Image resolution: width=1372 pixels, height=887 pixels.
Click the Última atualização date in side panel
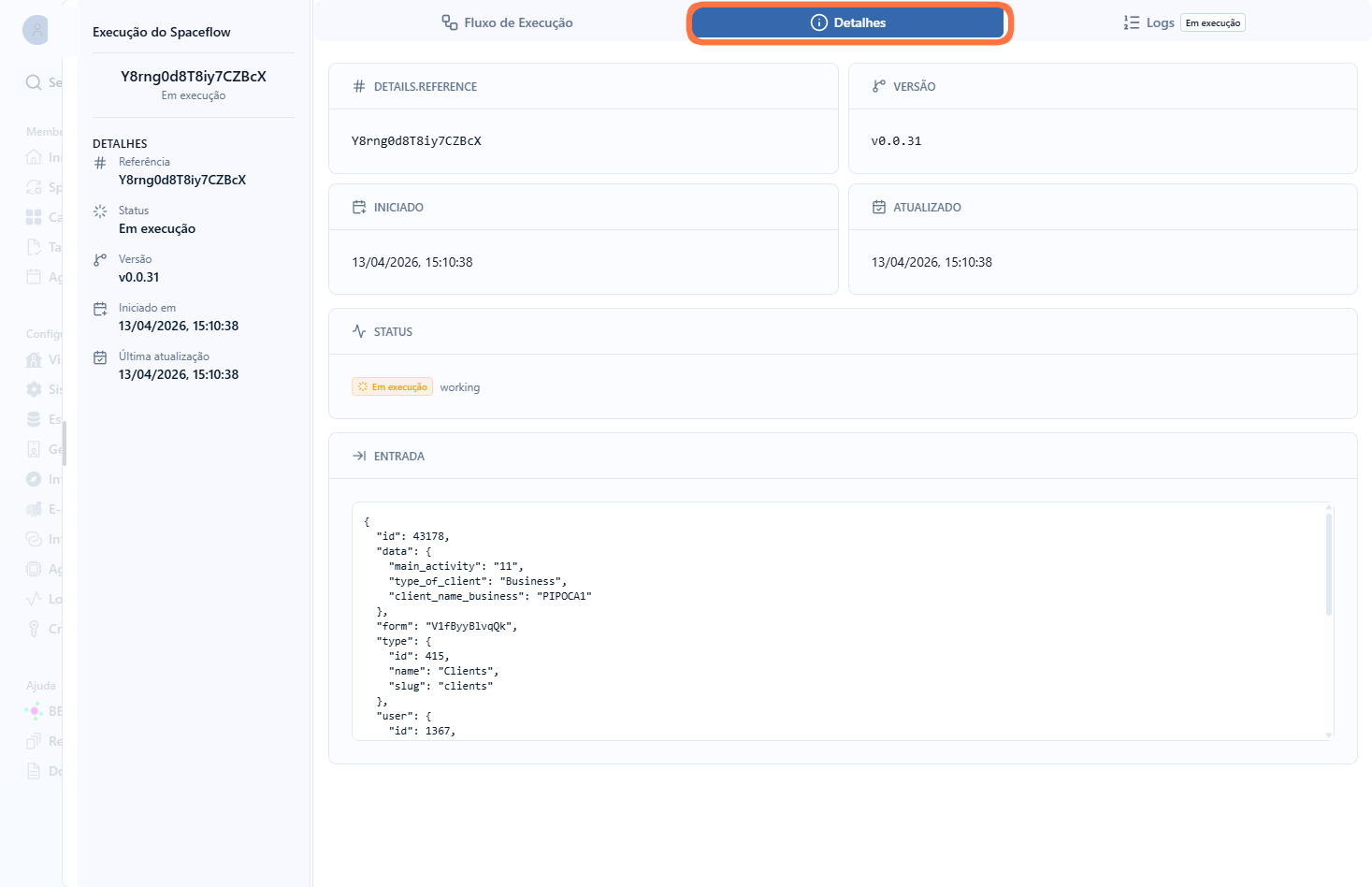(179, 374)
